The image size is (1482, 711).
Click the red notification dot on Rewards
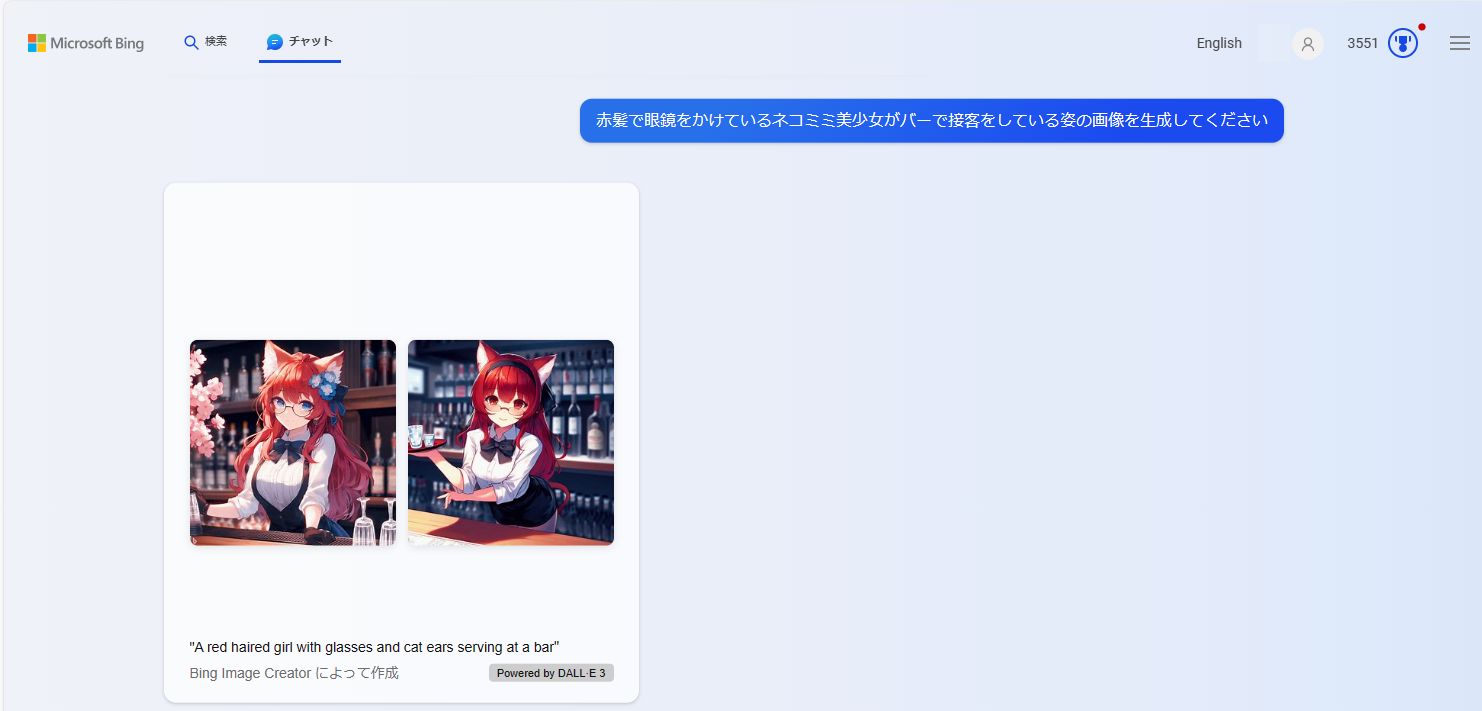point(1422,26)
